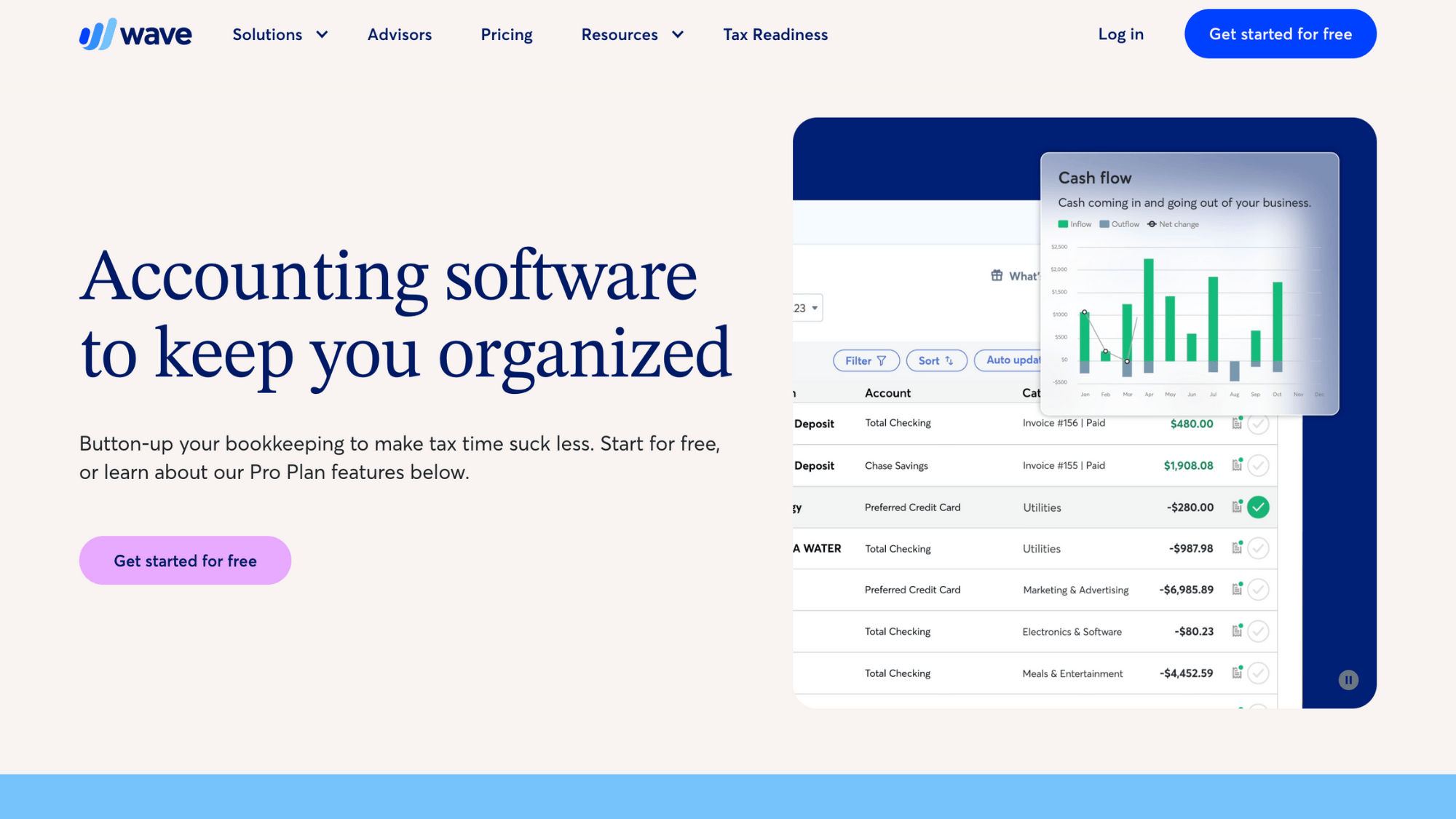Click the pause icon on the demo animation
Screen dimensions: 1456x819
(x=1348, y=679)
